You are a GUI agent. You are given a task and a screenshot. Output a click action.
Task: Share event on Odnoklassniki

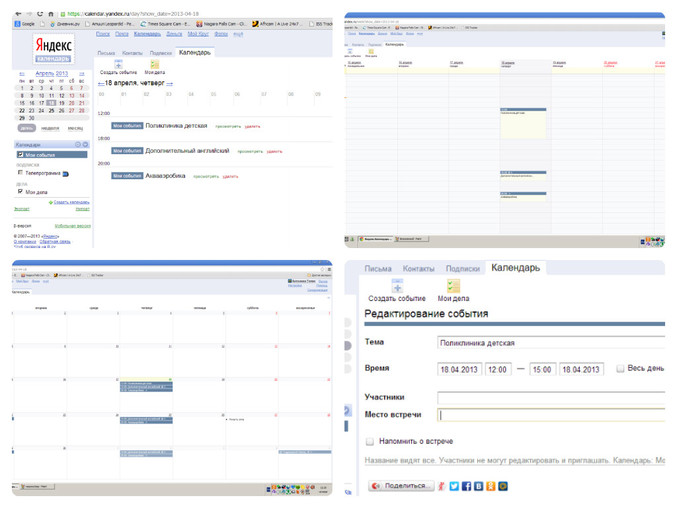(x=490, y=486)
